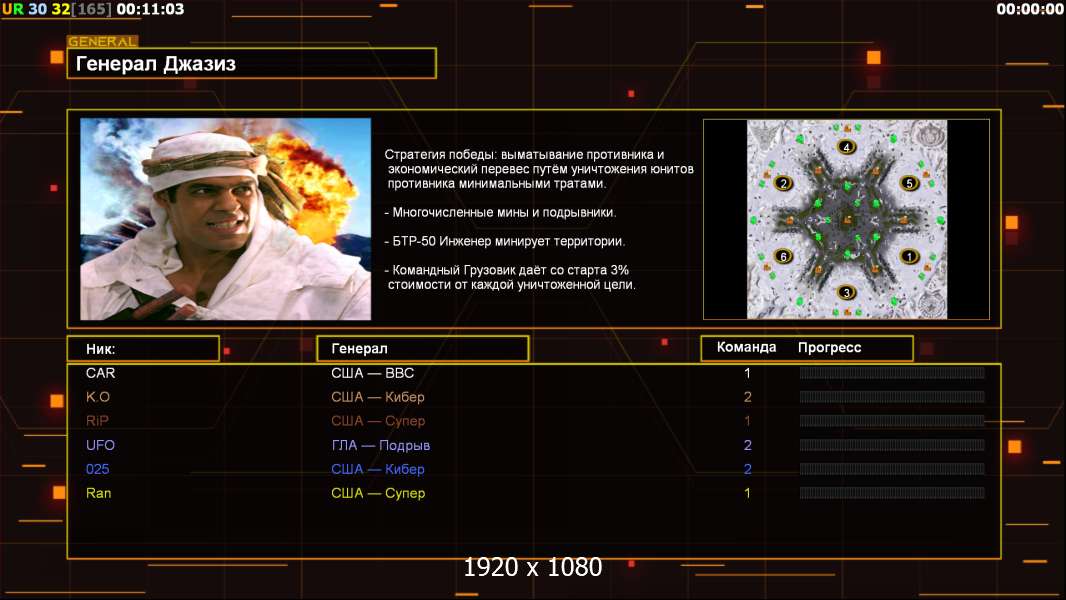This screenshot has width=1066, height=600.
Task: Select player CAR in the list
Action: 101,373
